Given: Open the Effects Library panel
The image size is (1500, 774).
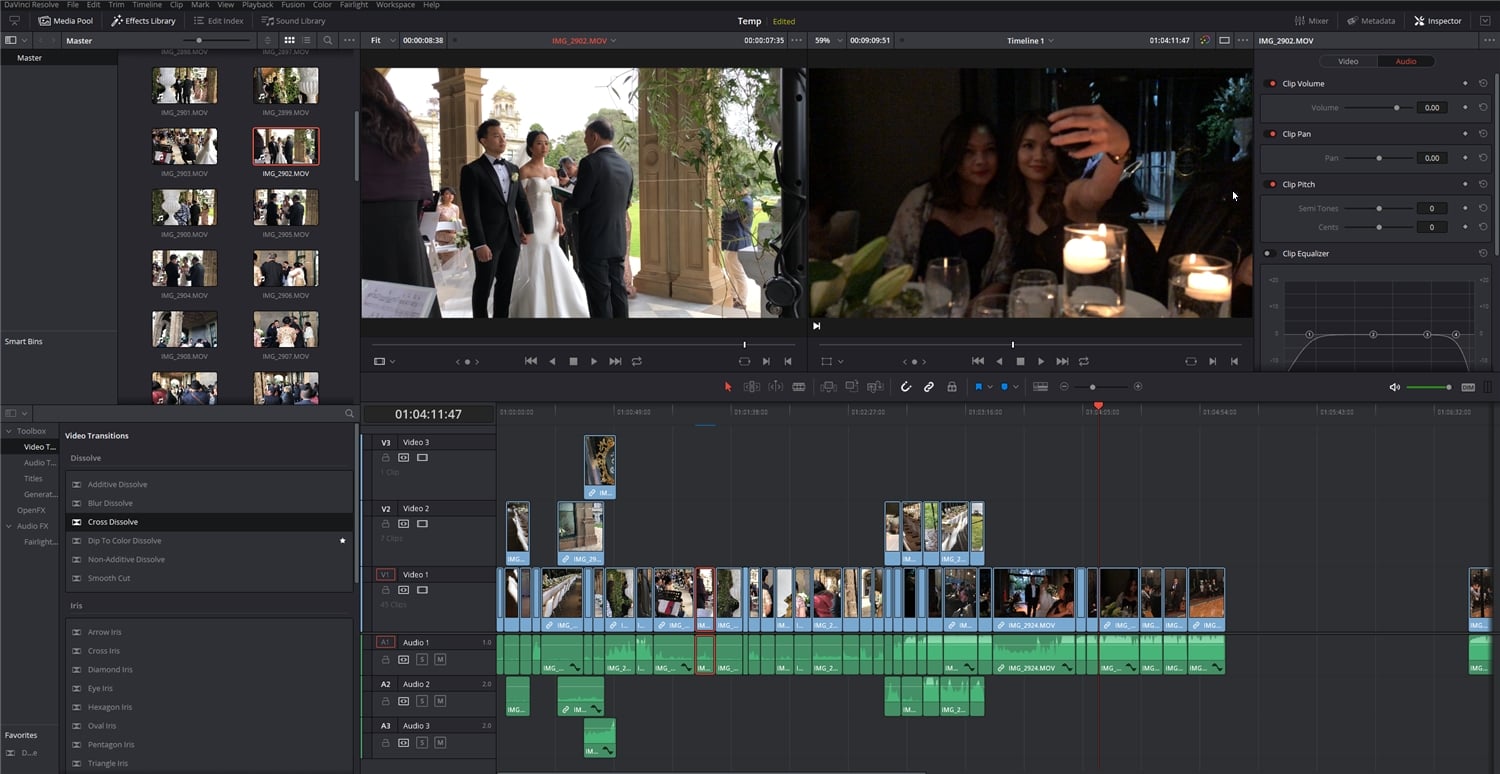Looking at the screenshot, I should pos(143,21).
